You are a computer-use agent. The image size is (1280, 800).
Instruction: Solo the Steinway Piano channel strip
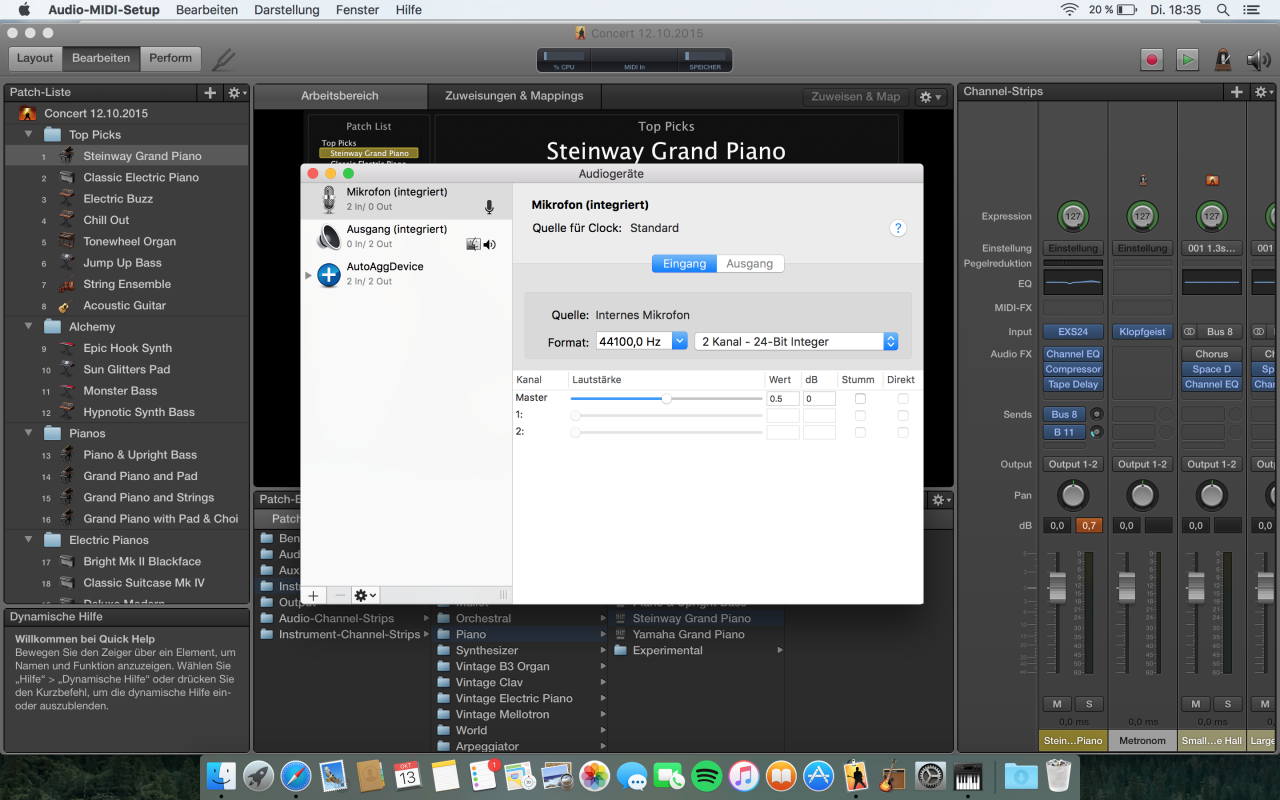[x=1089, y=704]
